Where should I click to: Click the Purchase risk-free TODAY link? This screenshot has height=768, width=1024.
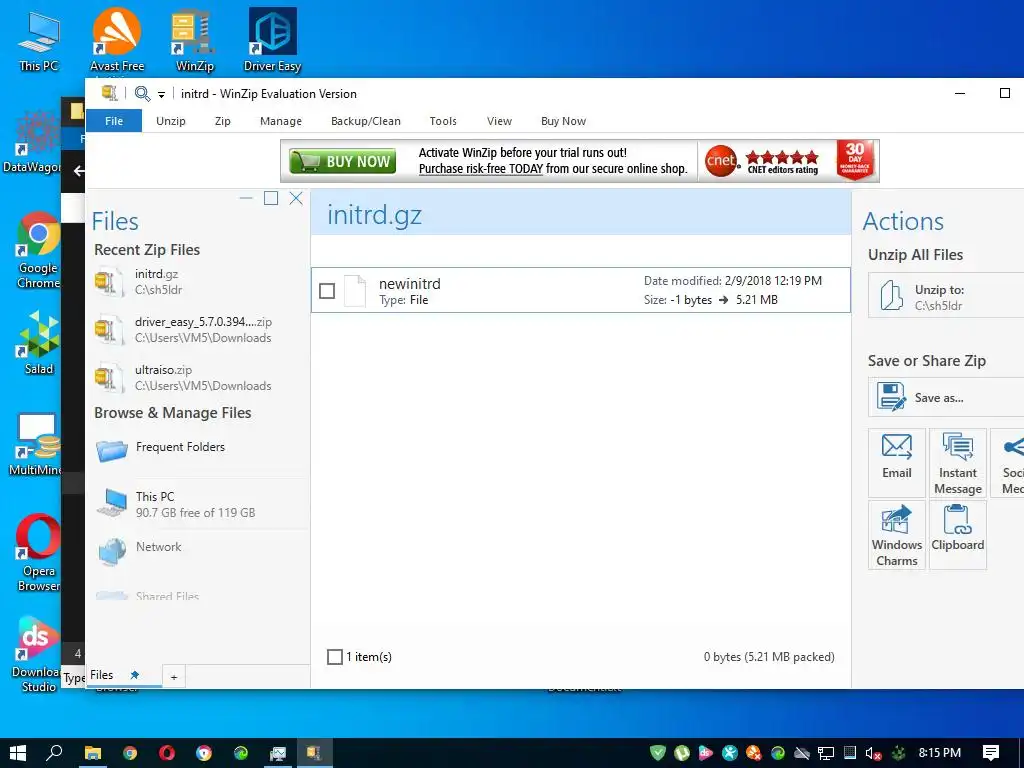tap(481, 169)
